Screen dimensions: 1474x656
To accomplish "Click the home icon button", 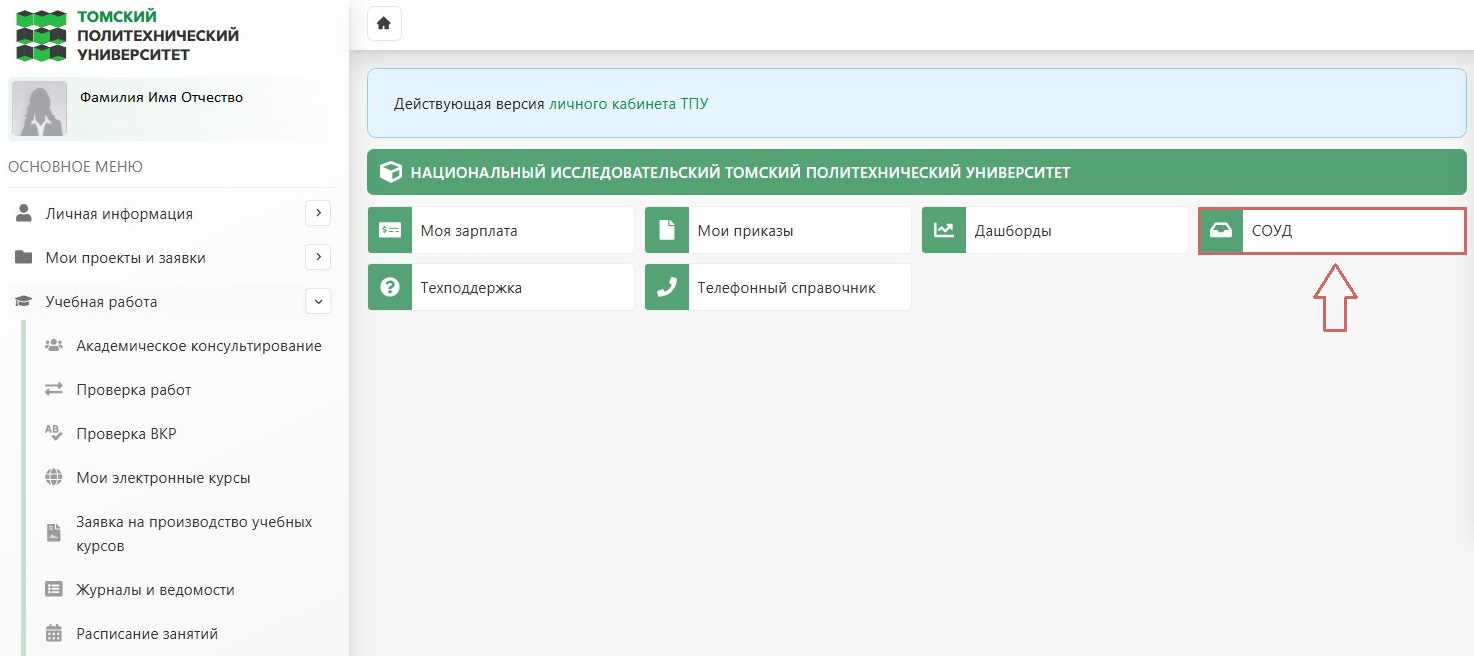I will [x=384, y=23].
